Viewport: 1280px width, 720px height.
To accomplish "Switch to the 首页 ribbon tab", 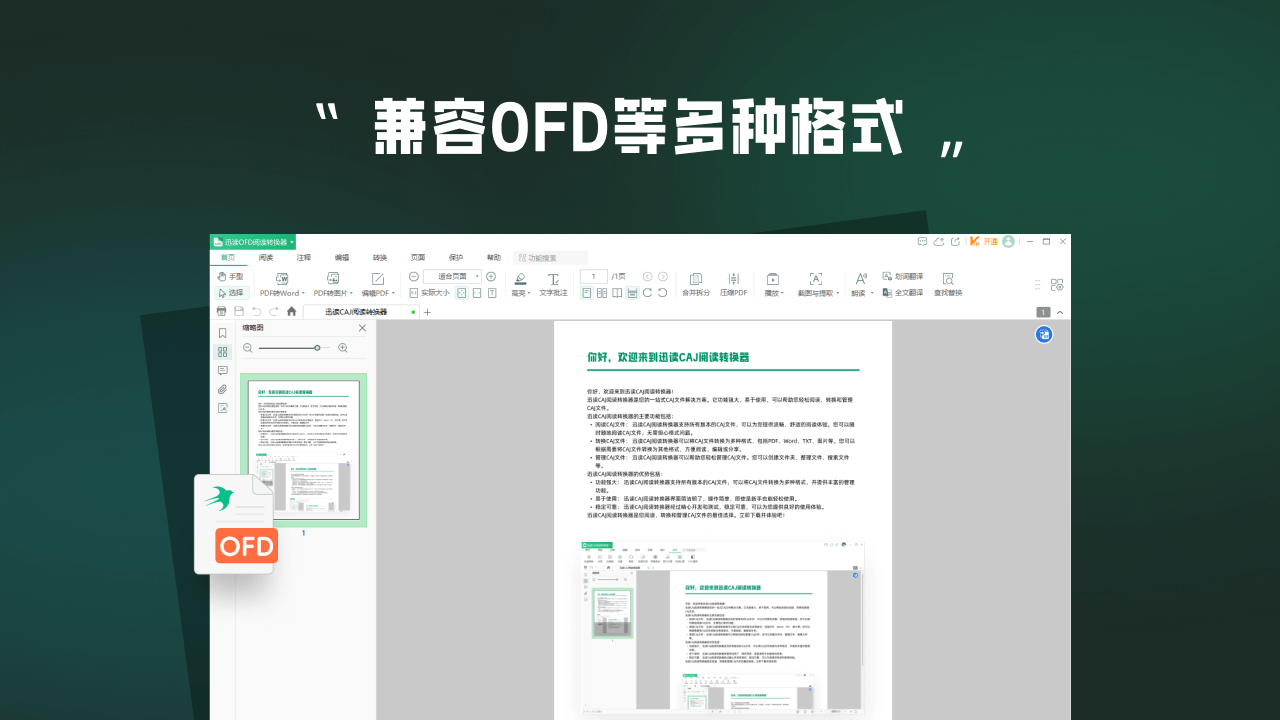I will coord(228,258).
